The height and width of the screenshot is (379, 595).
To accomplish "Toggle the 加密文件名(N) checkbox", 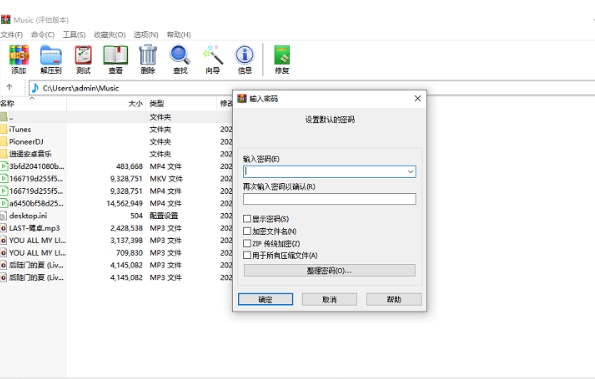I will coord(247,231).
